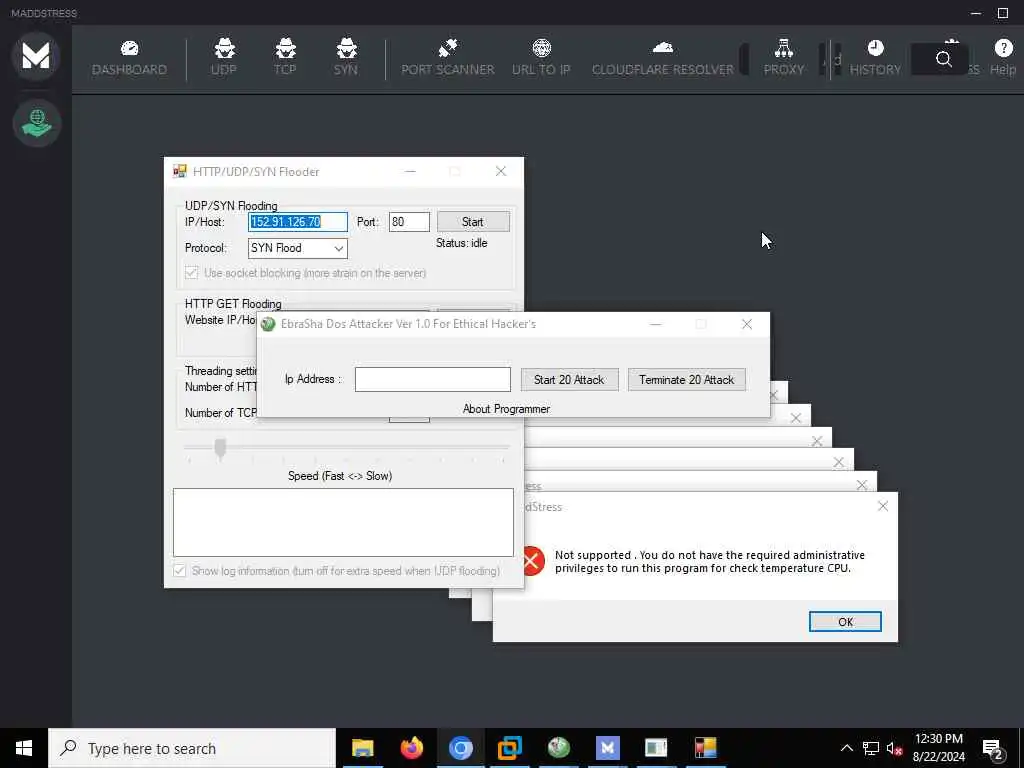Click the Windows Start button
Viewport: 1024px width, 768px height.
tap(24, 748)
